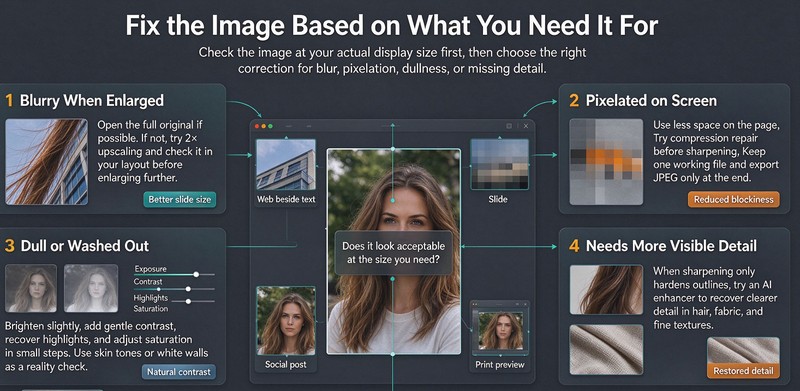
Task: Click paragraph starting 'Use less space on'
Action: point(716,152)
